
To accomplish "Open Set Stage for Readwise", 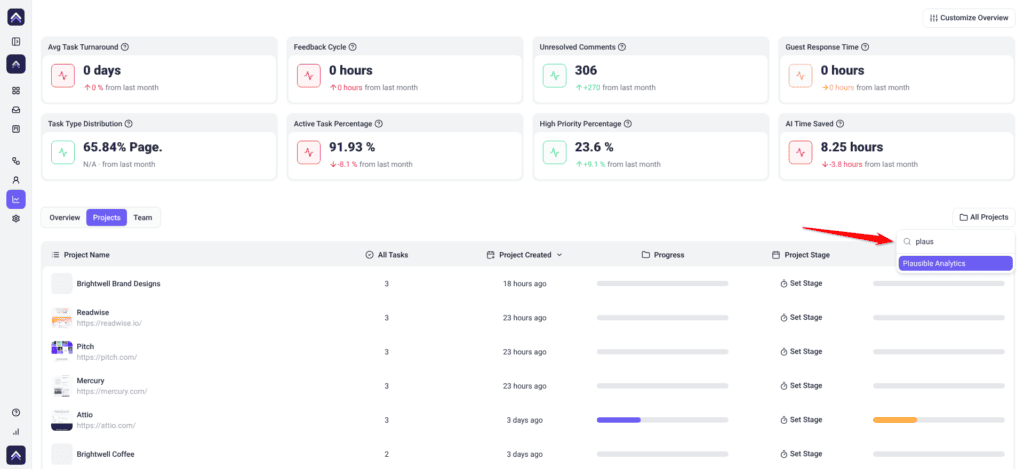I will point(801,317).
